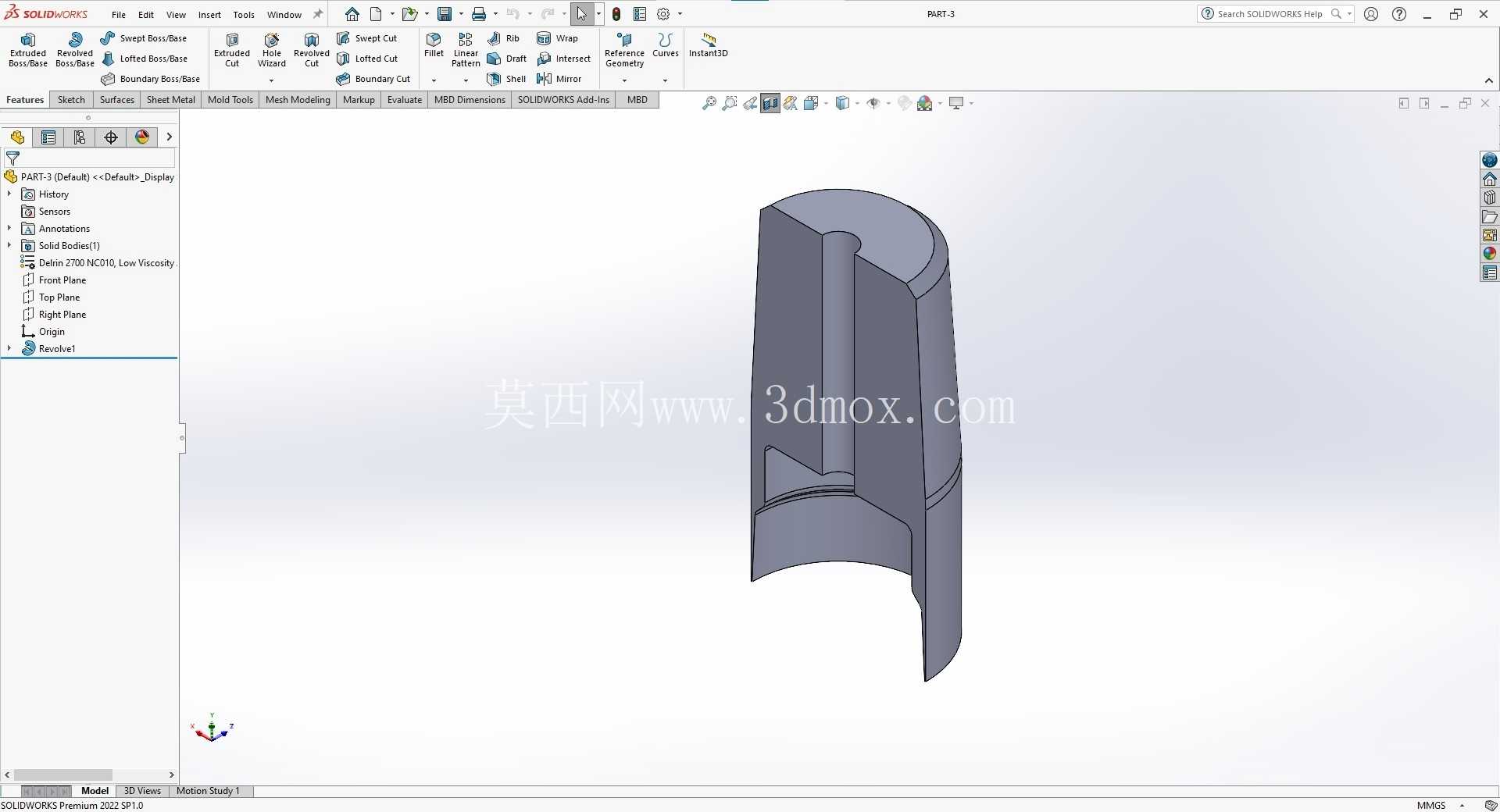Select the Mirror feature
Viewport: 1500px width, 812px height.
point(559,79)
